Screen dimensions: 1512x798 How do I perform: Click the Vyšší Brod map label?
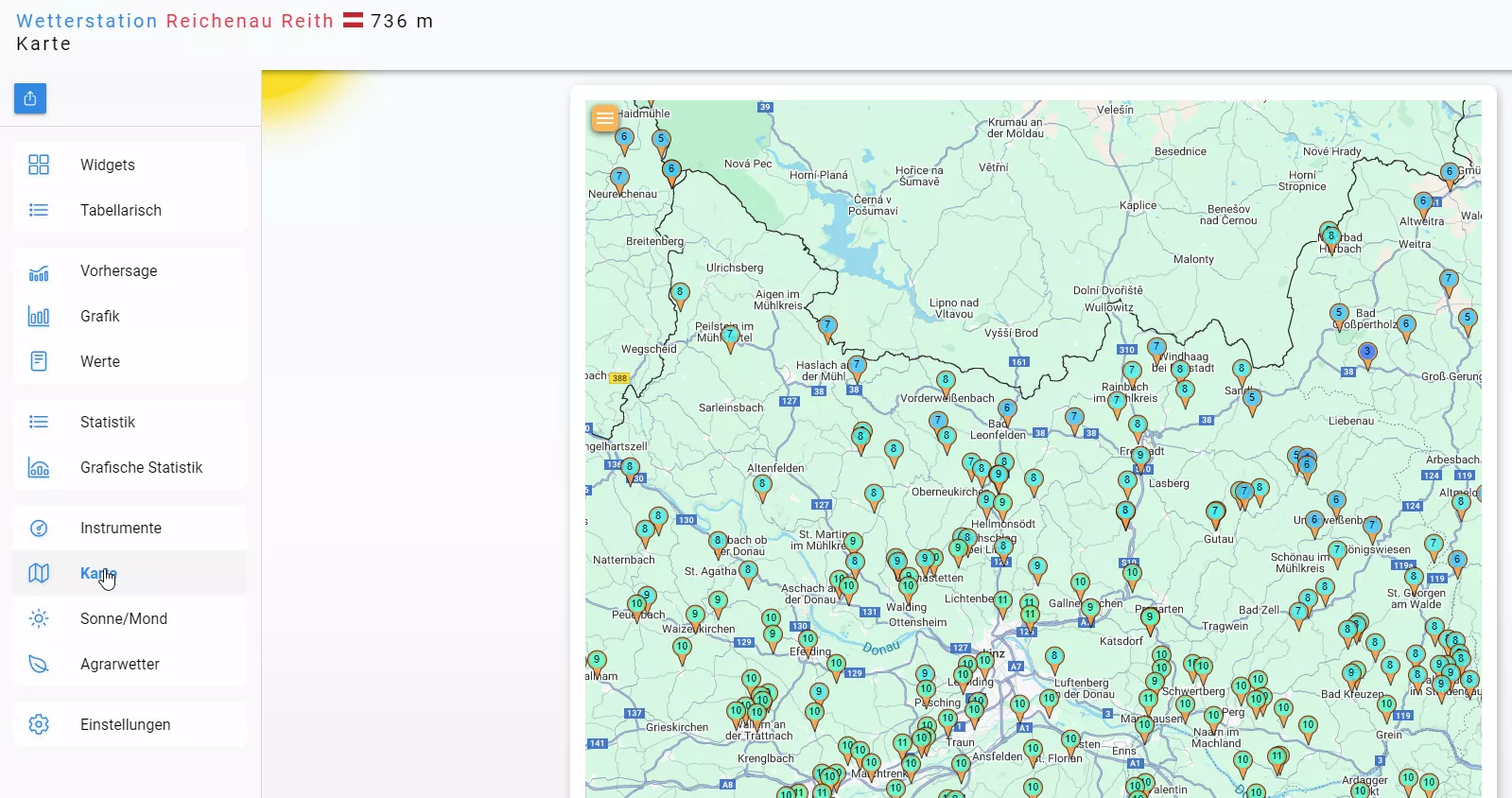1011,333
